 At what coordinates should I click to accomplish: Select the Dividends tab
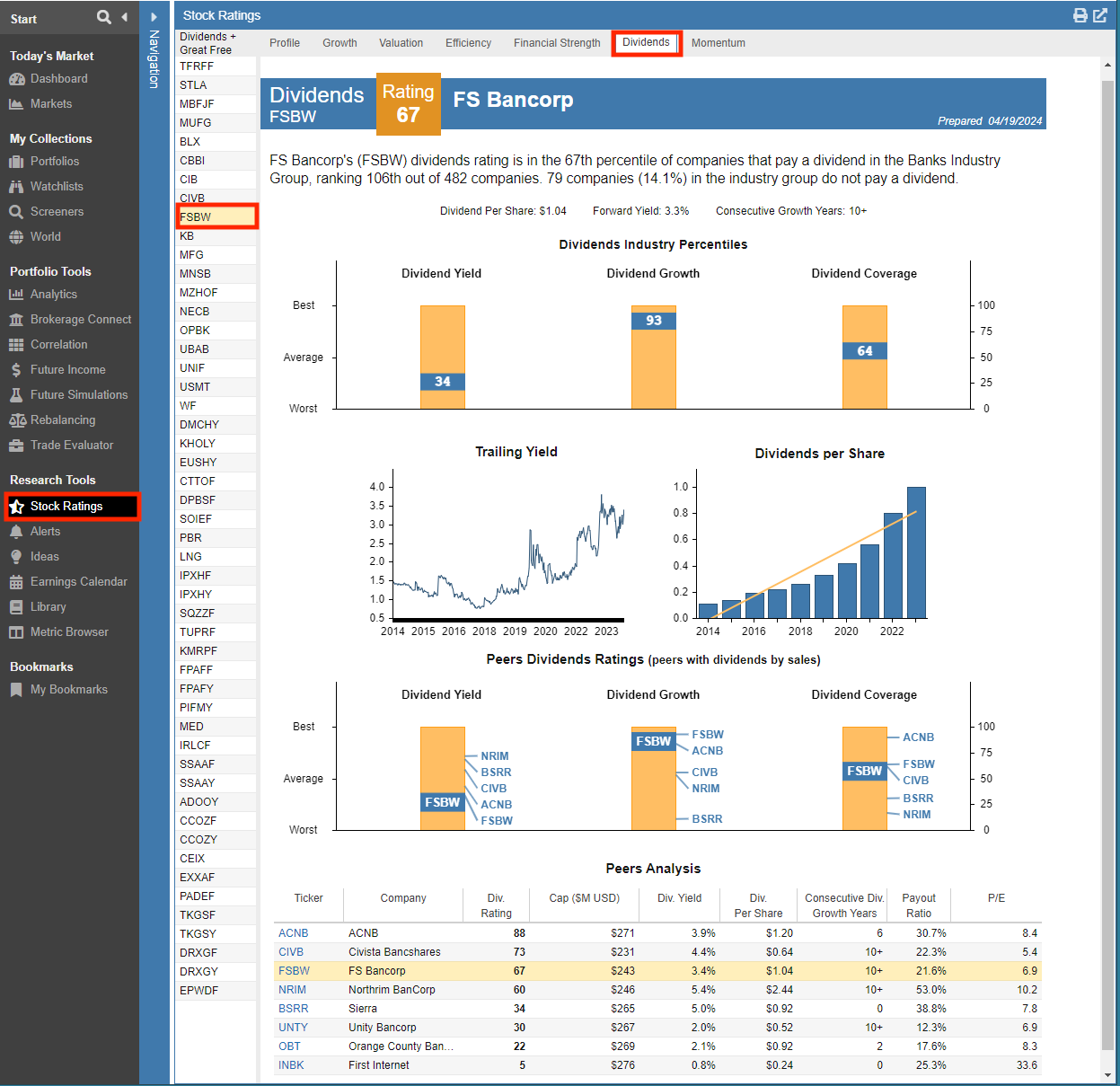click(x=646, y=42)
